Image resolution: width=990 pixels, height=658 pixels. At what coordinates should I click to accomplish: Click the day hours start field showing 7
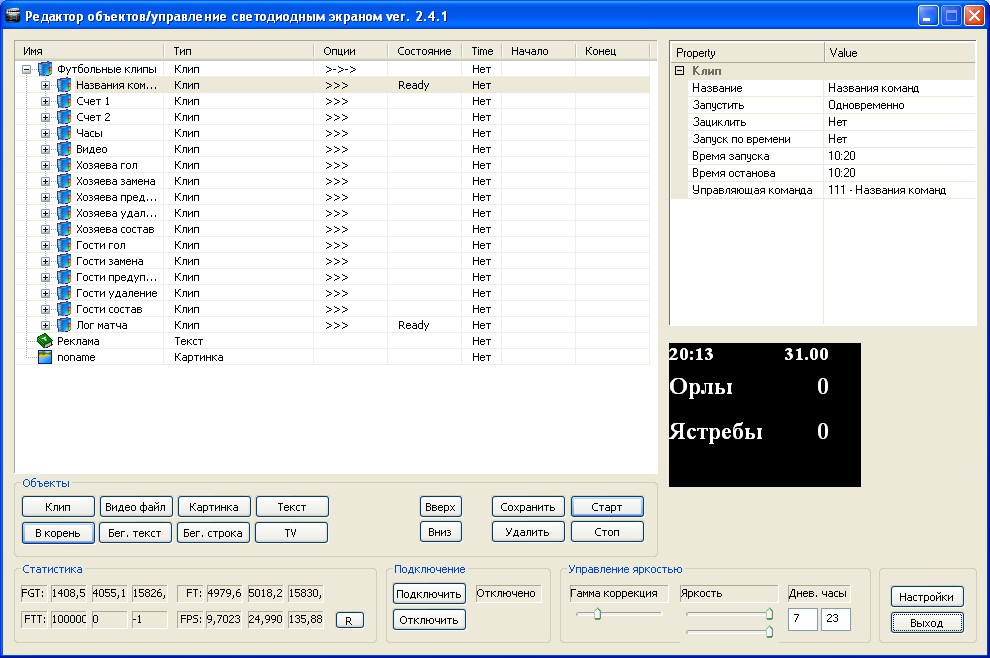[802, 619]
